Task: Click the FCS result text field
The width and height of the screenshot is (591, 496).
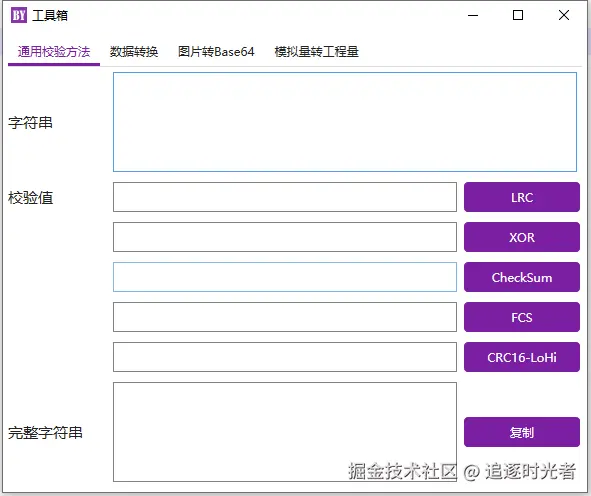Action: [x=285, y=317]
